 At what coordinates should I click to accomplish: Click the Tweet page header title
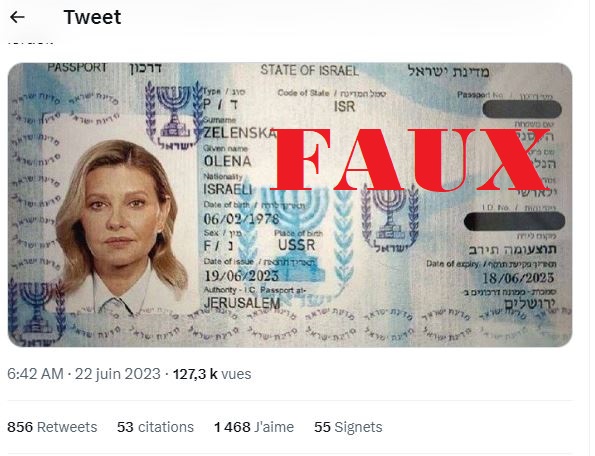(93, 17)
